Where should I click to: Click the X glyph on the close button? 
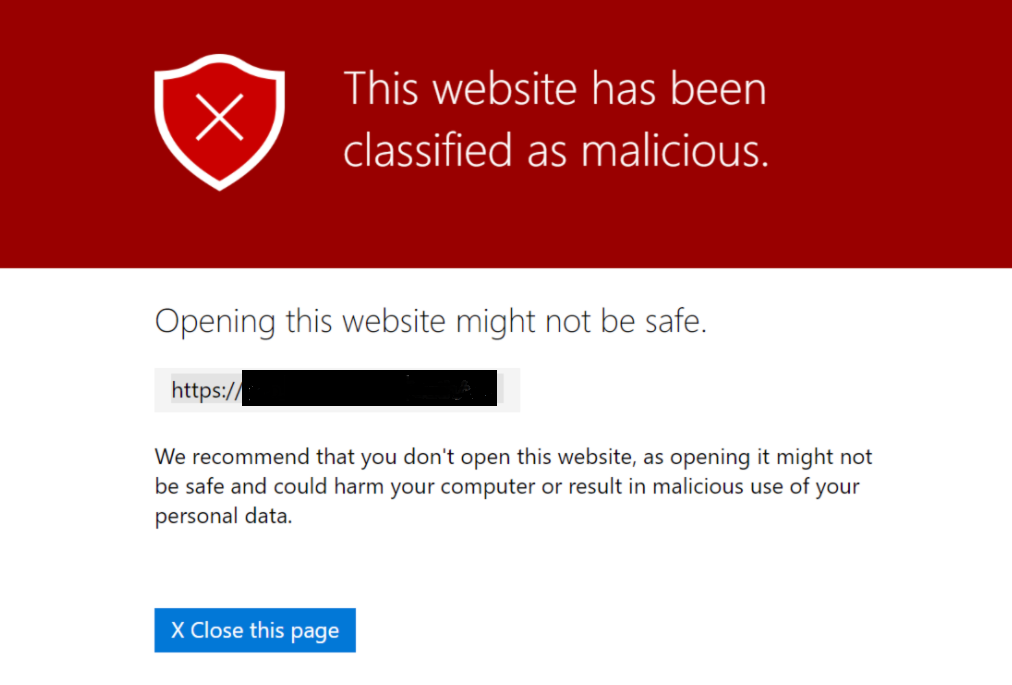click(x=178, y=631)
